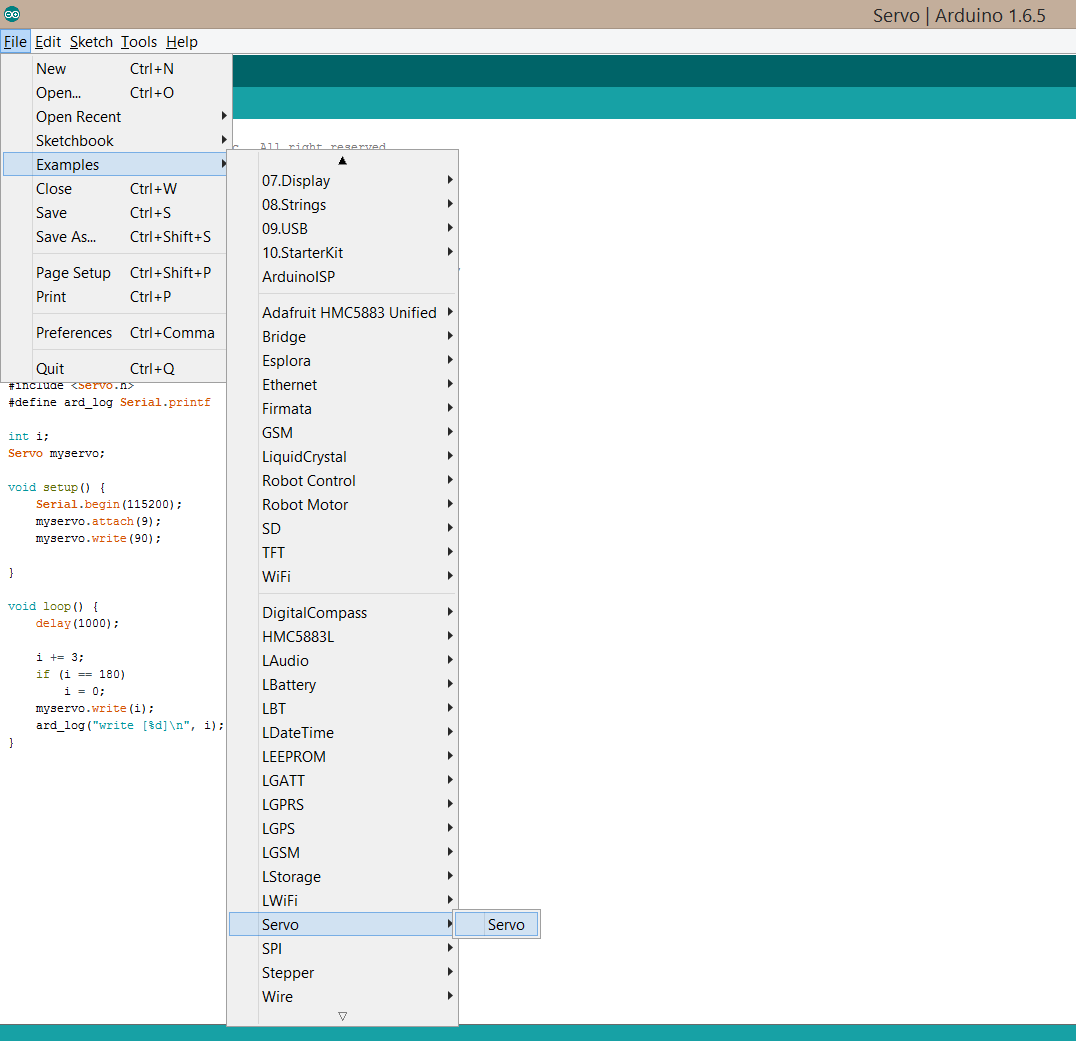The image size is (1076, 1041).
Task: Expand the WiFi examples
Action: tap(342, 577)
